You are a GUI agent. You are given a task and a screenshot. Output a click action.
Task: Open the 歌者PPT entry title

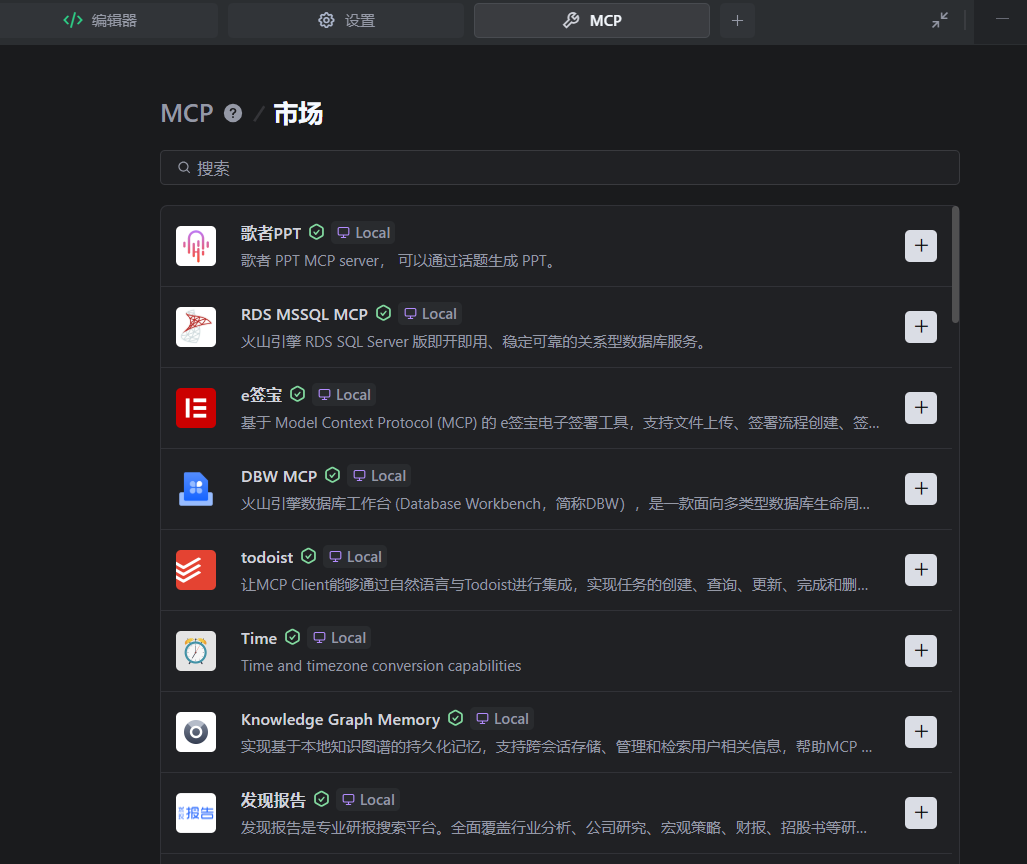tap(271, 233)
